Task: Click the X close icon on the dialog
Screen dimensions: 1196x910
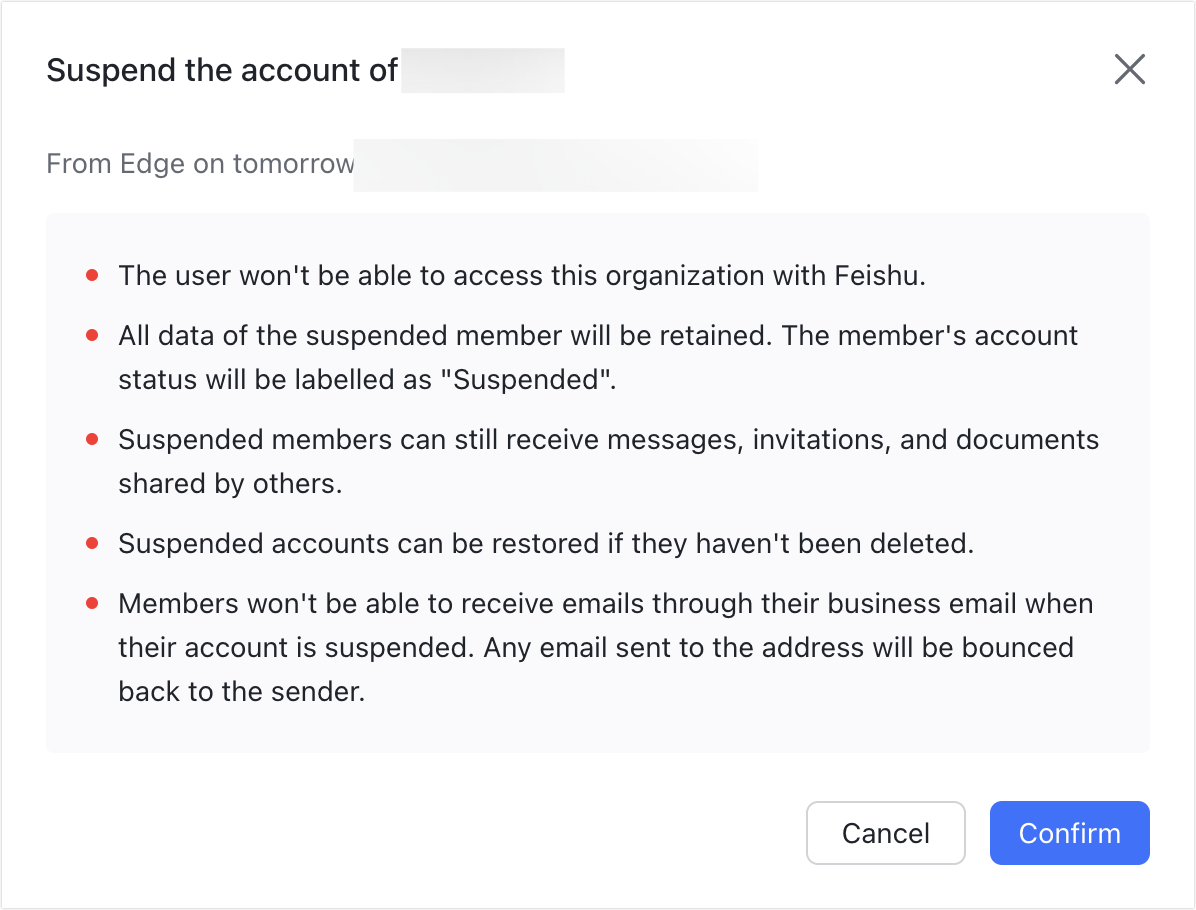Action: click(1129, 69)
